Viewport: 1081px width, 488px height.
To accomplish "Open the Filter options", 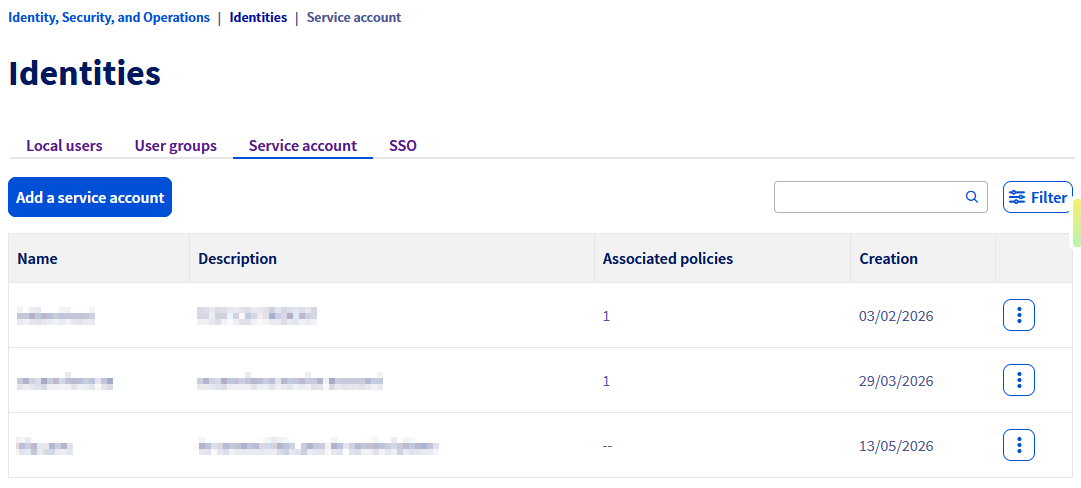I will (x=1038, y=197).
